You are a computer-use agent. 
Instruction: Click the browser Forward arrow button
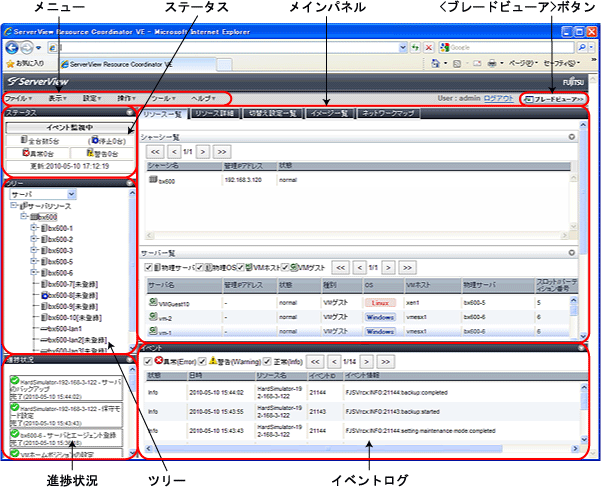click(x=26, y=48)
